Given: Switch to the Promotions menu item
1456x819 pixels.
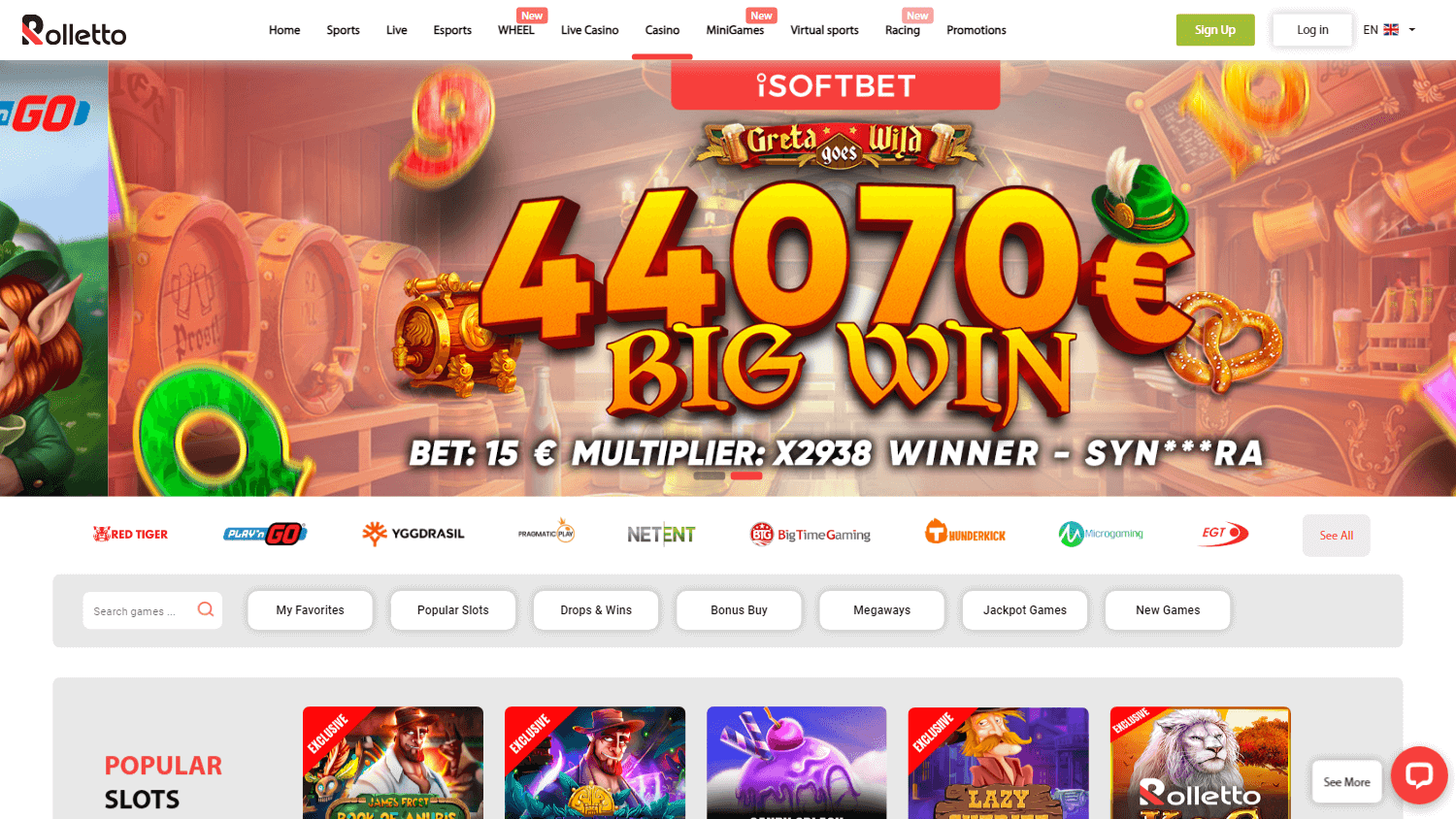Looking at the screenshot, I should pyautogui.click(x=976, y=30).
